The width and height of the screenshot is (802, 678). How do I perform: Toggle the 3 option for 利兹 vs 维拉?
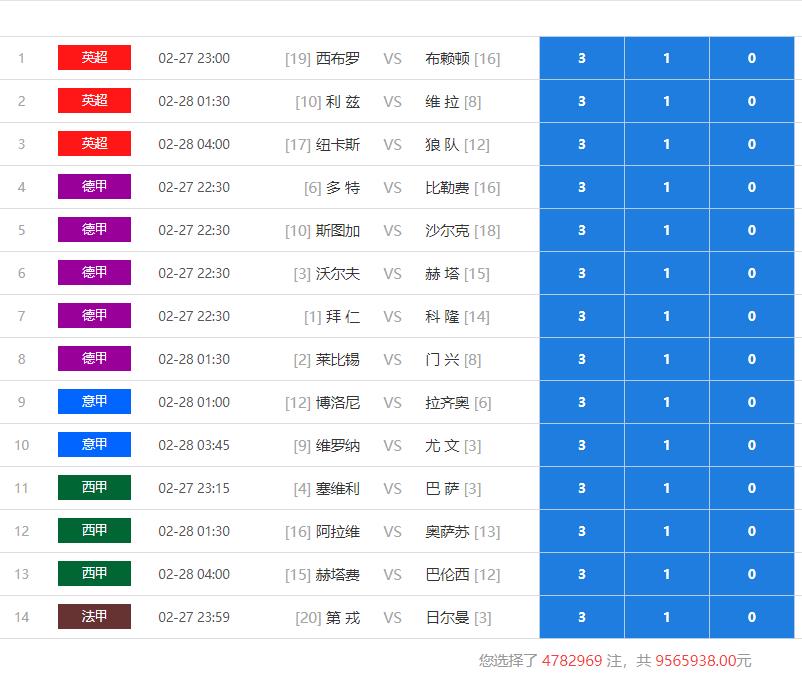pos(582,101)
